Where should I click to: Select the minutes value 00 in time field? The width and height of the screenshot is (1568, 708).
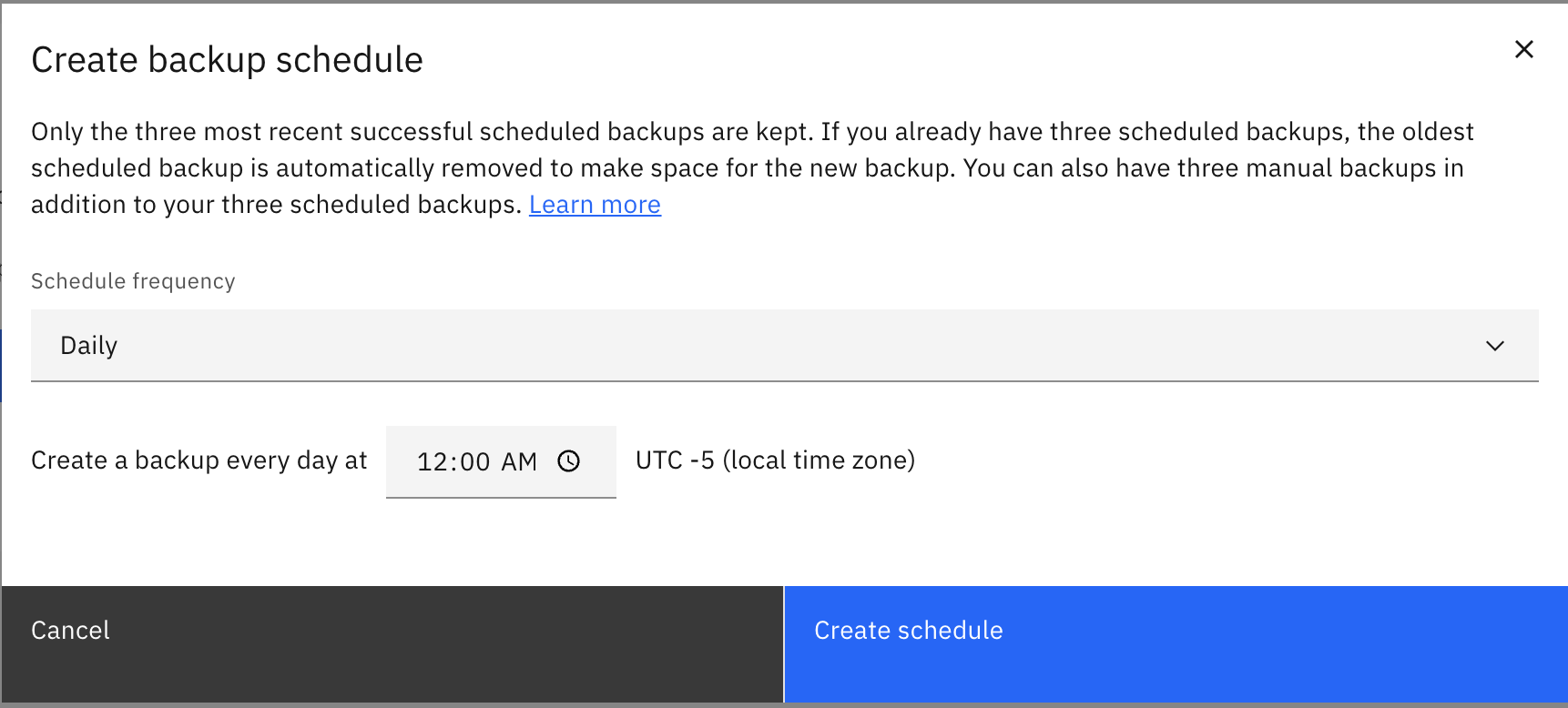coord(474,462)
